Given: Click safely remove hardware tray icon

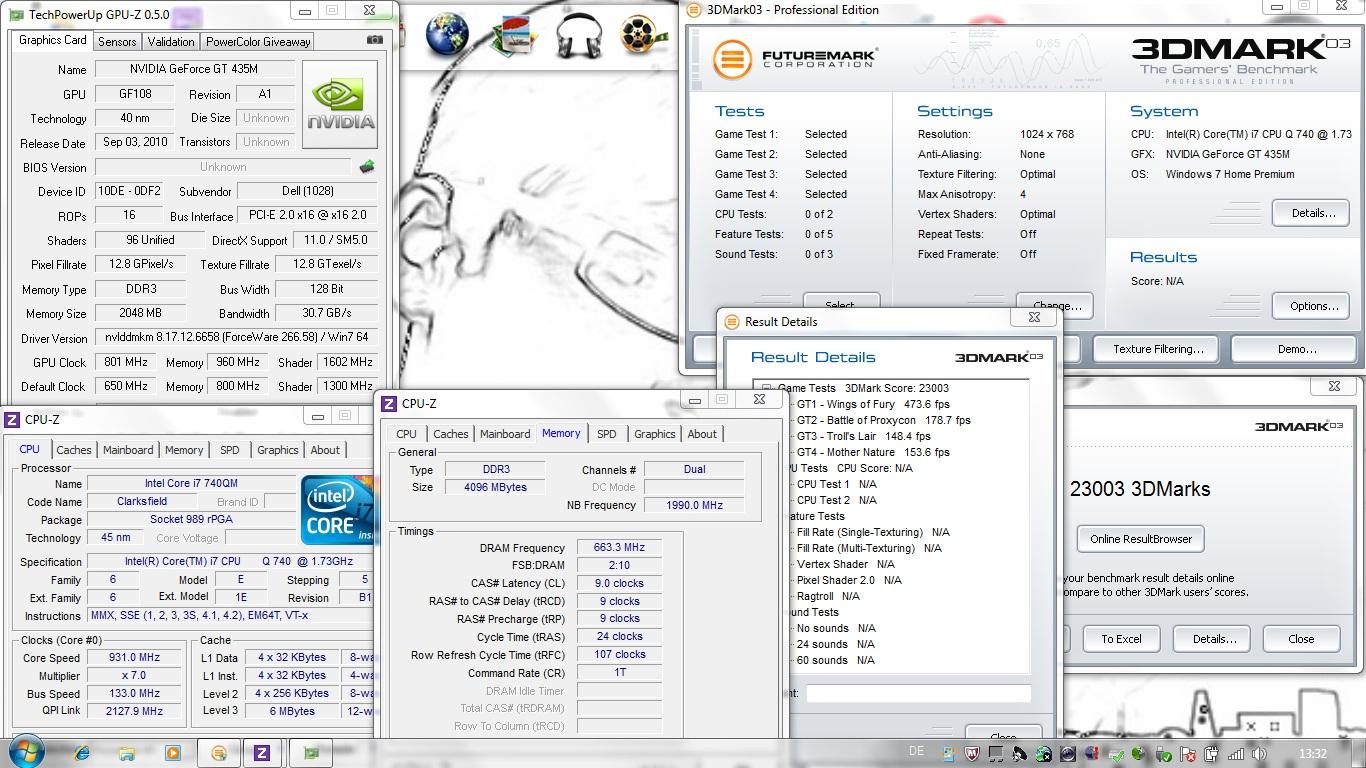Looking at the screenshot, I should coord(1163,755).
